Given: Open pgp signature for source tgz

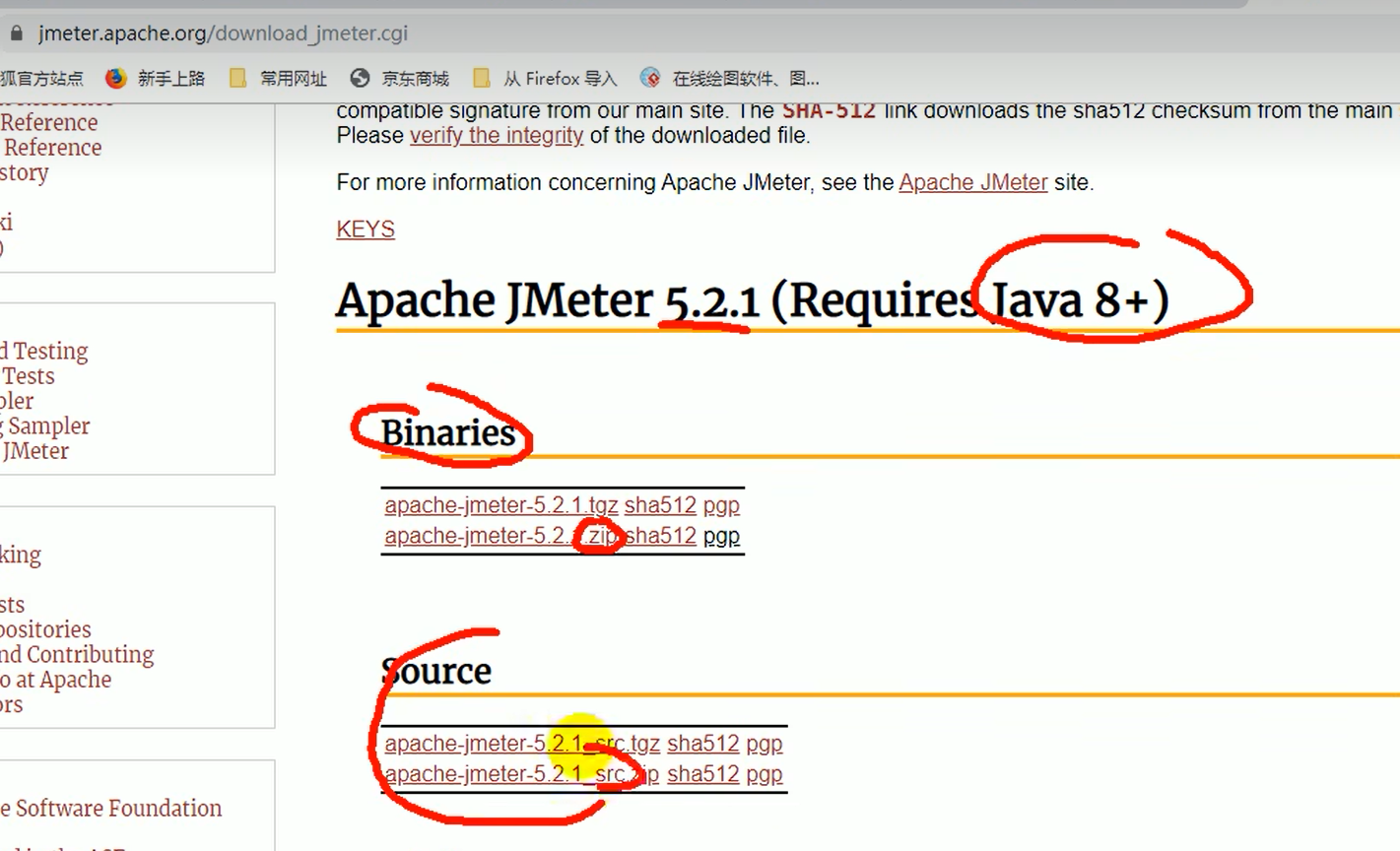Looking at the screenshot, I should pos(765,745).
